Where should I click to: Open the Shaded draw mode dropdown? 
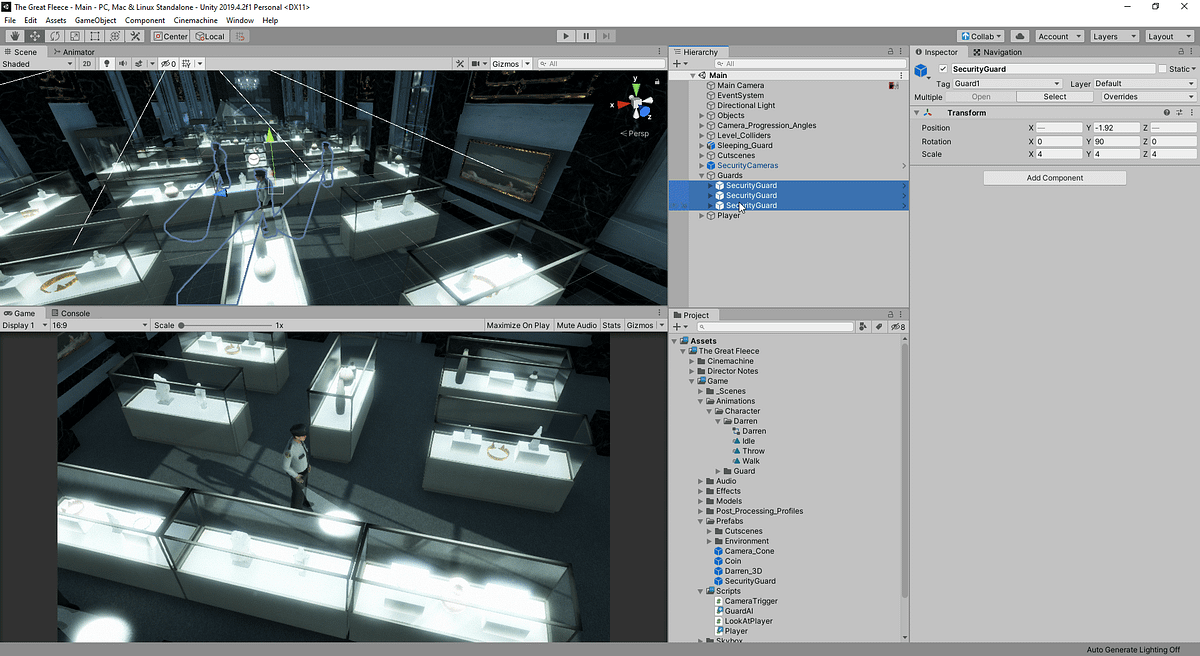(37, 63)
